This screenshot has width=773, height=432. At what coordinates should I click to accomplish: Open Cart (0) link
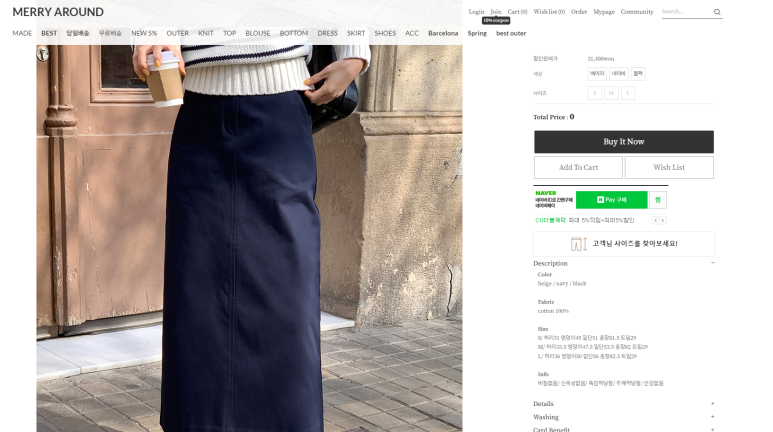[x=518, y=11]
